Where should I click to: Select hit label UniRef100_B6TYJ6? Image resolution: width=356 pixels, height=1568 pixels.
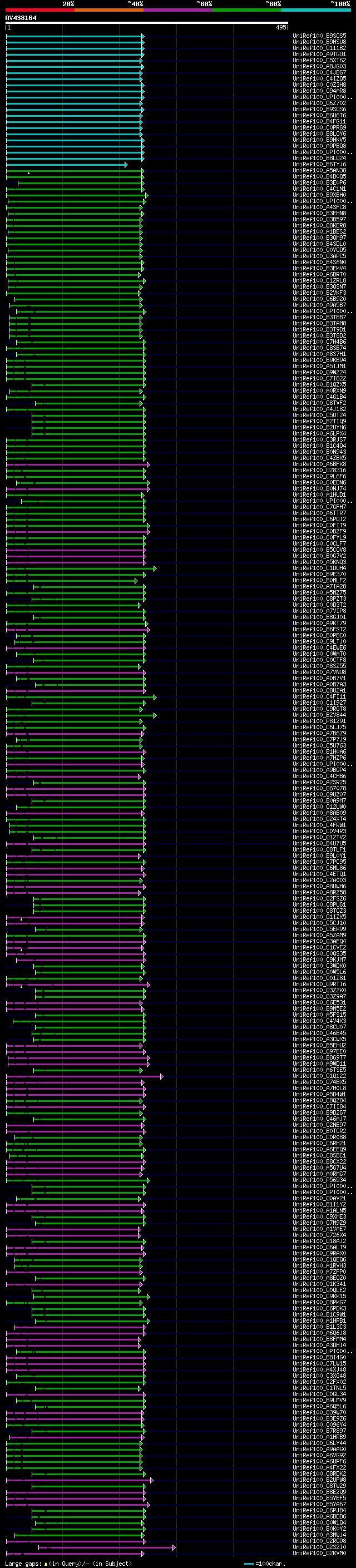(319, 164)
